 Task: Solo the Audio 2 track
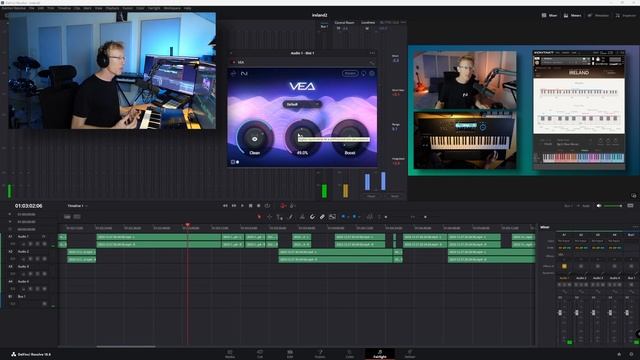coord(38,259)
